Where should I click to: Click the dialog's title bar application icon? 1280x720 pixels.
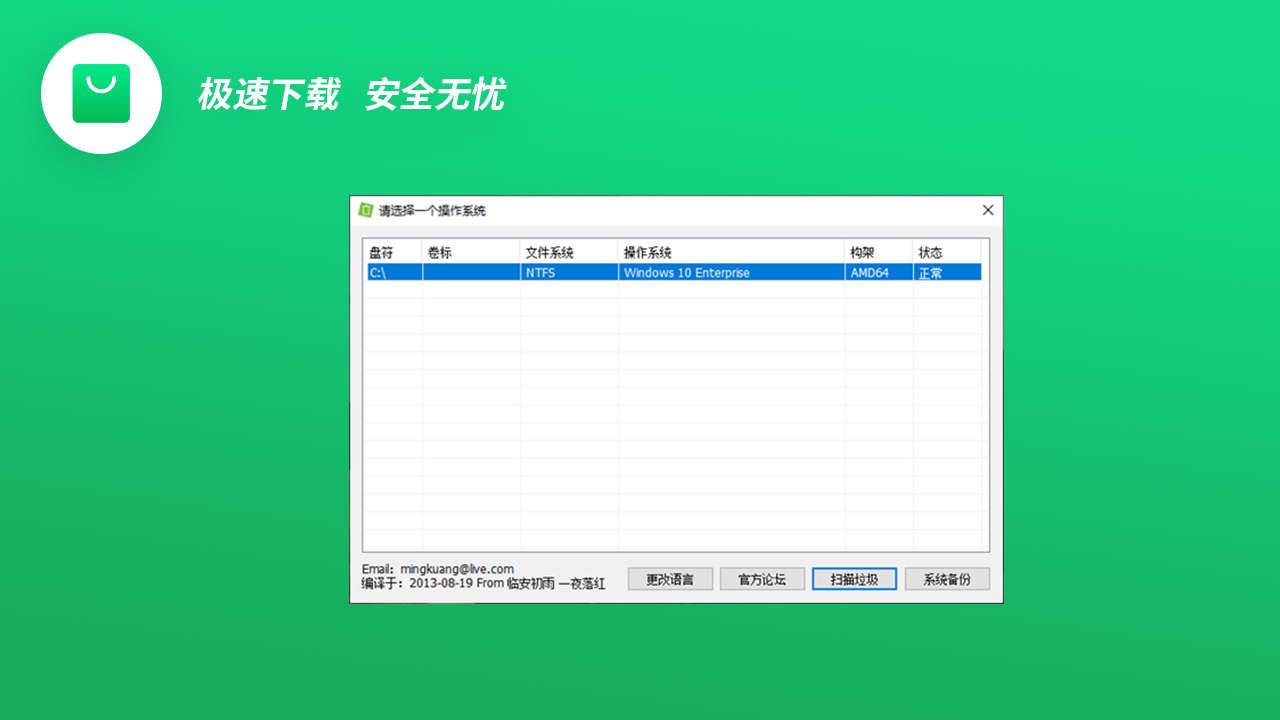pyautogui.click(x=364, y=210)
